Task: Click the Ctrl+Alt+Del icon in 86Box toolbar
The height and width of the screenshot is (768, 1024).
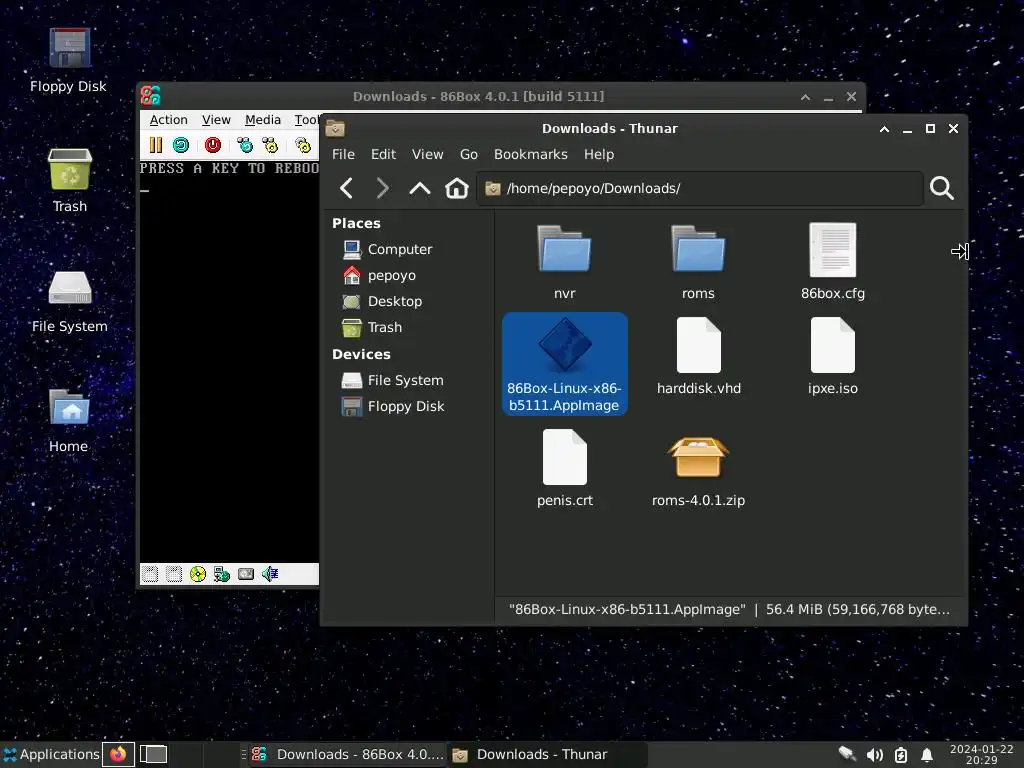Action: (x=245, y=145)
